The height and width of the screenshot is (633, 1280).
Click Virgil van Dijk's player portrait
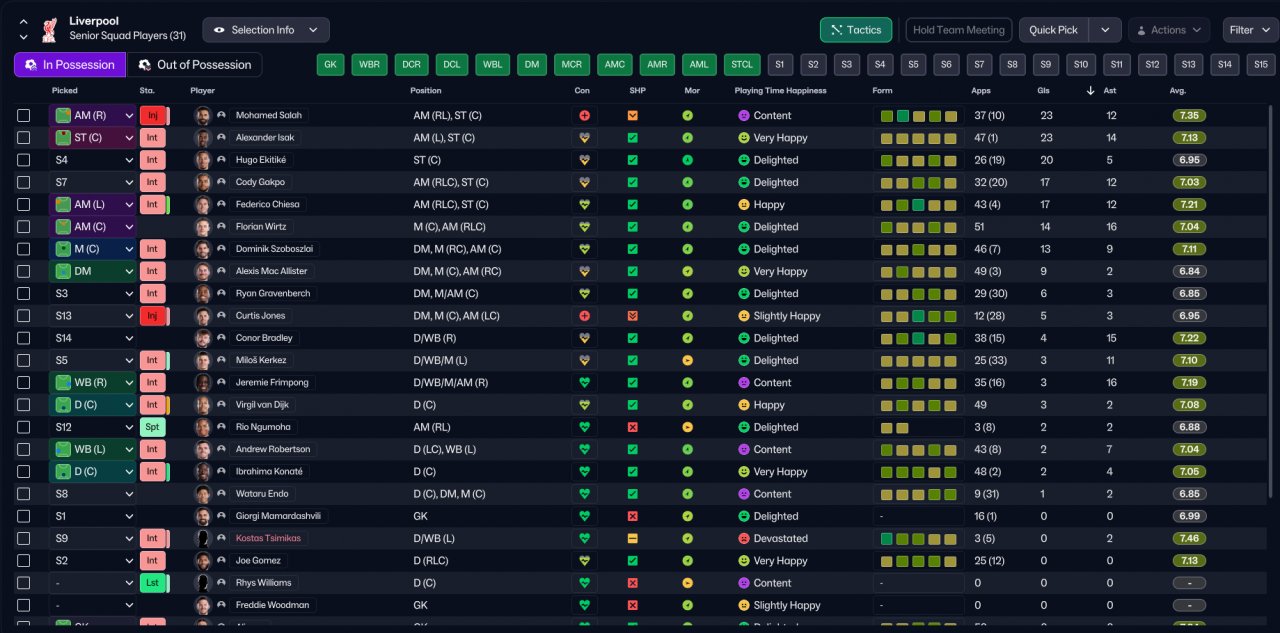coord(203,405)
